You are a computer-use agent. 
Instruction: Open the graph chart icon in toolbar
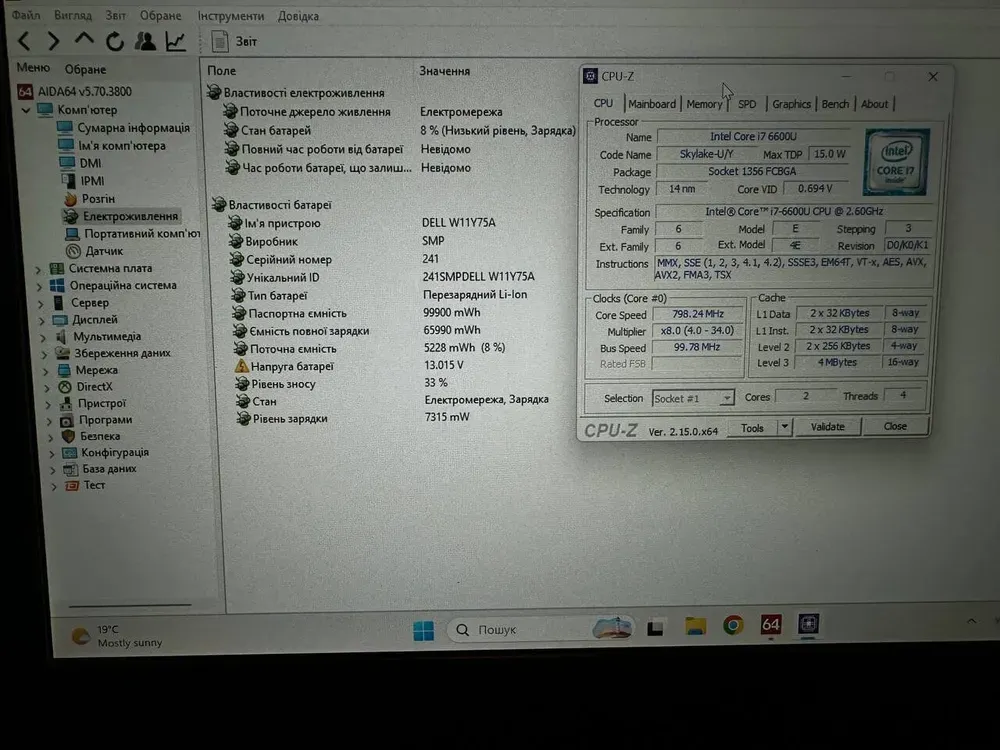(x=176, y=41)
